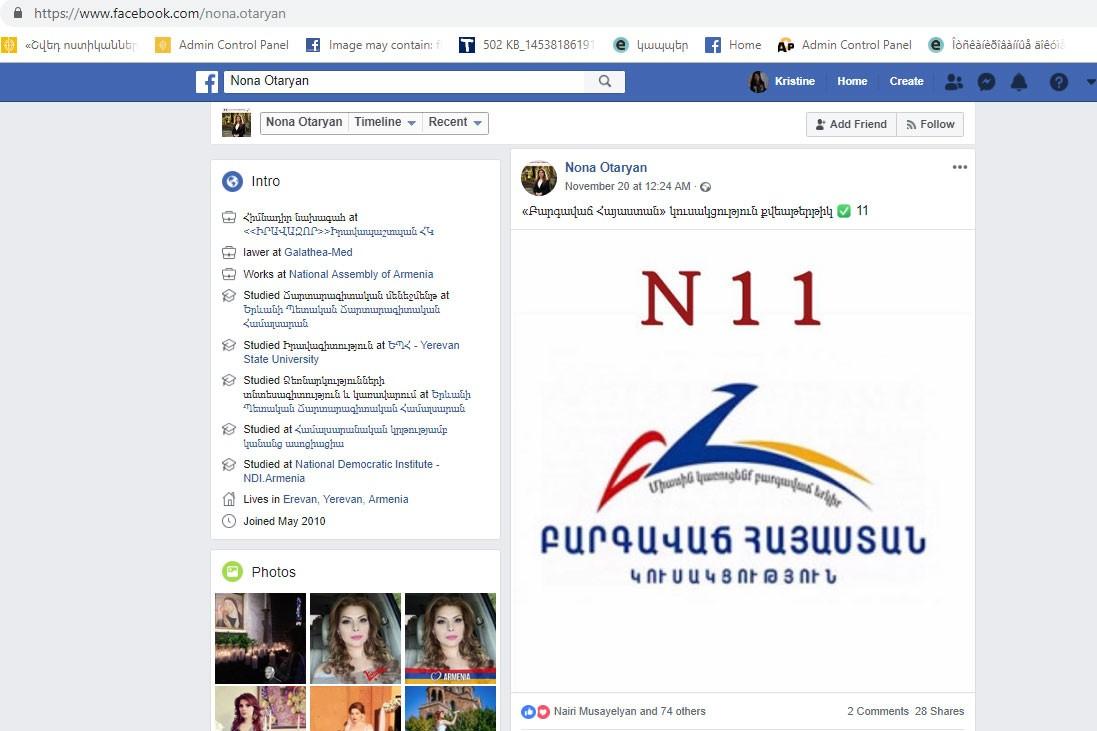The image size is (1097, 731).
Task: Open selfie photo with red checkmark
Action: pos(355,638)
